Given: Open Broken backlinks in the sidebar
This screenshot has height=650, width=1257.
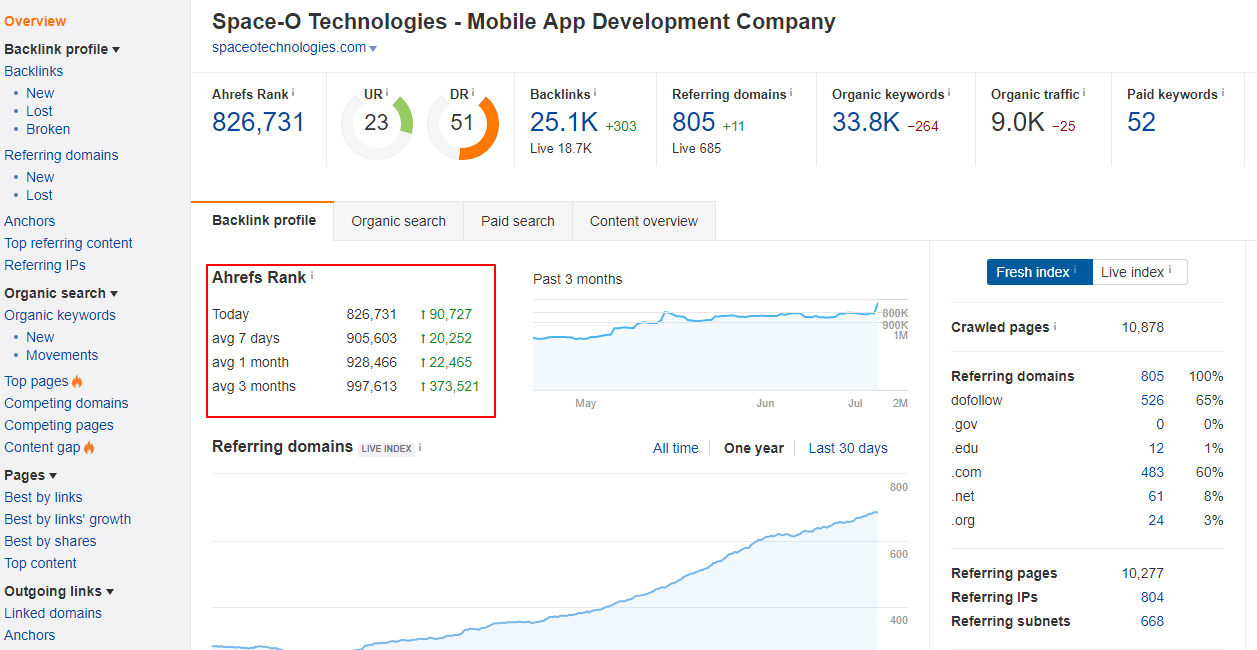Looking at the screenshot, I should [x=48, y=129].
